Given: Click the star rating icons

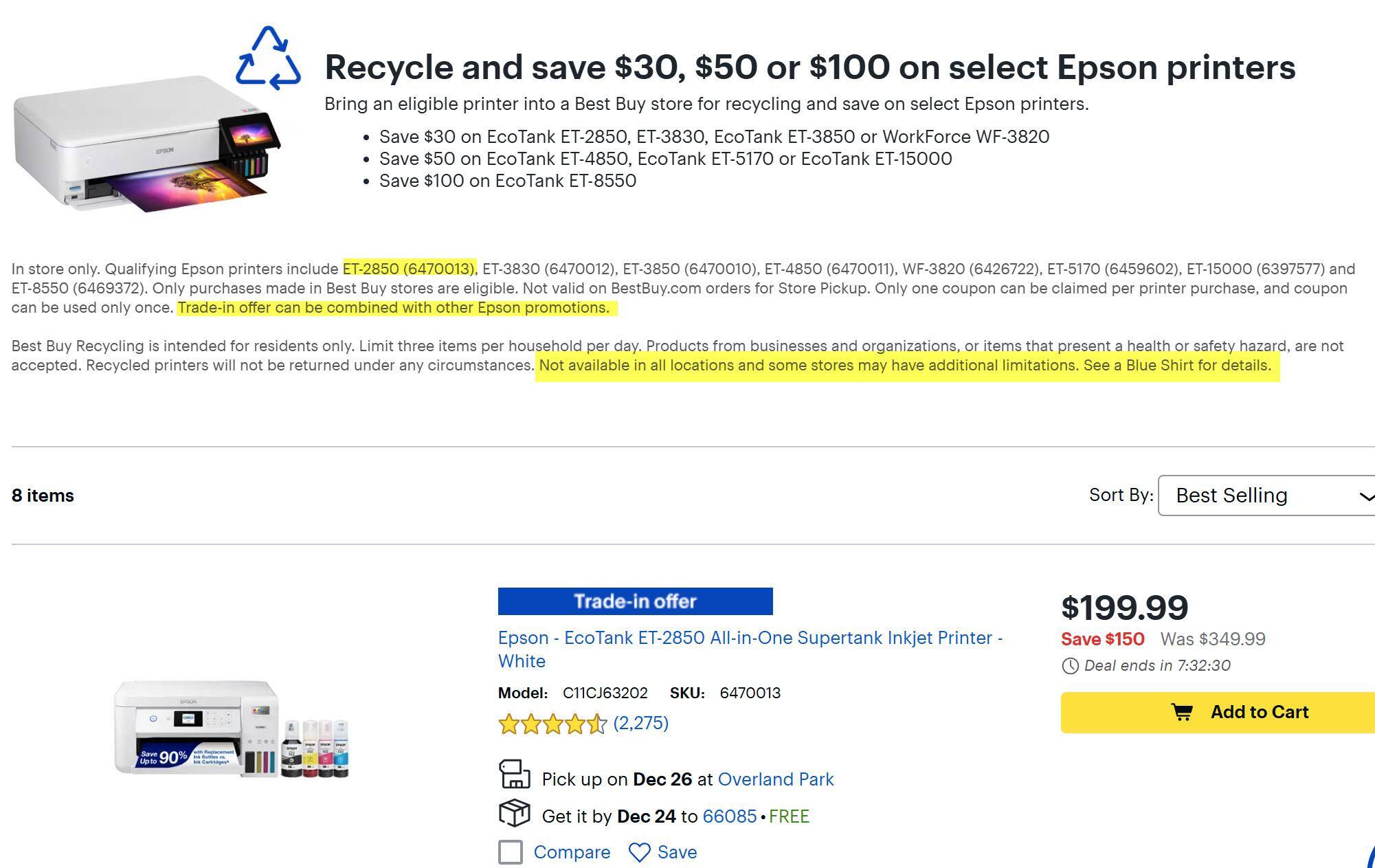Looking at the screenshot, I should [x=552, y=724].
